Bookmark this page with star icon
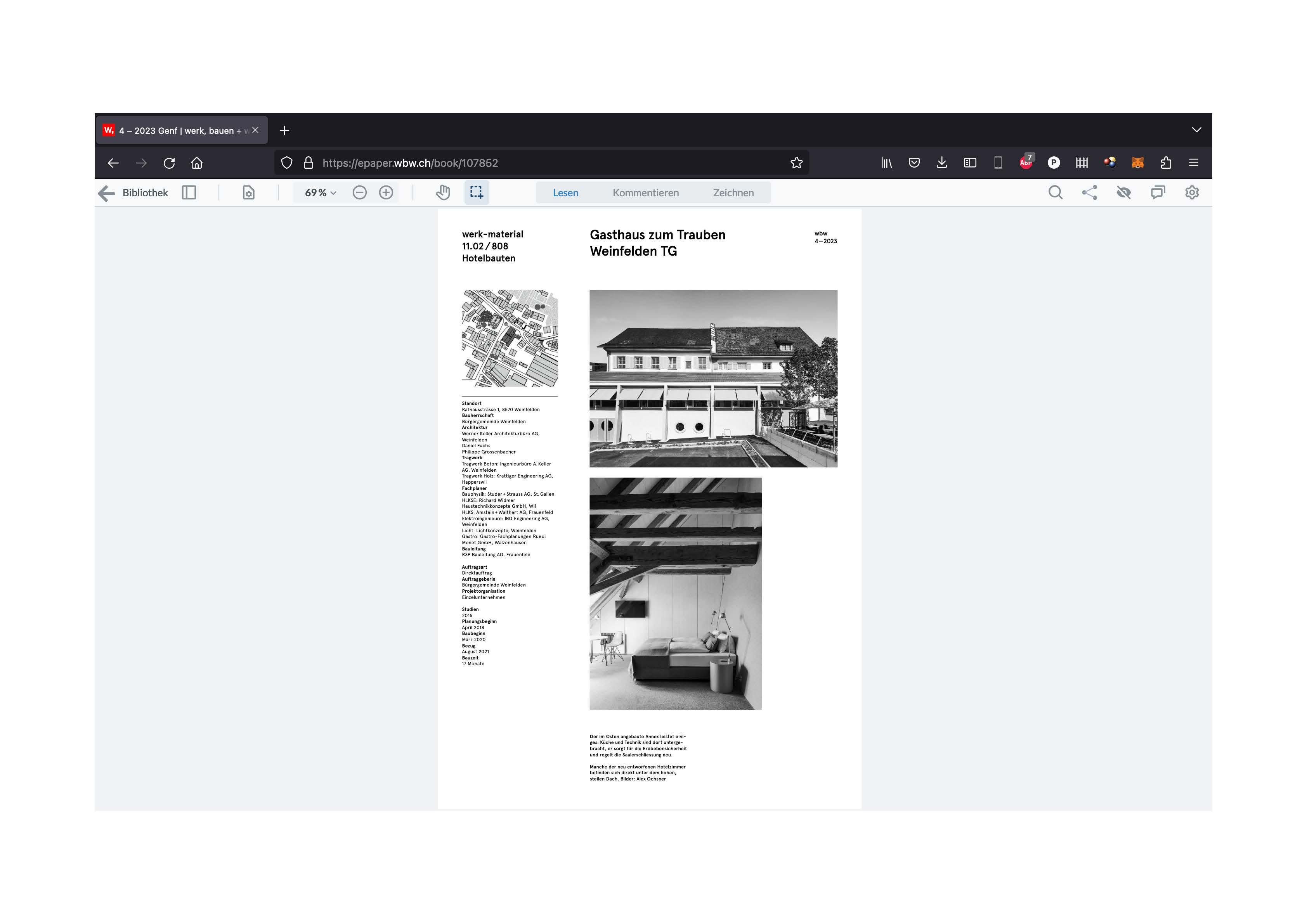The image size is (1307, 924). point(796,163)
